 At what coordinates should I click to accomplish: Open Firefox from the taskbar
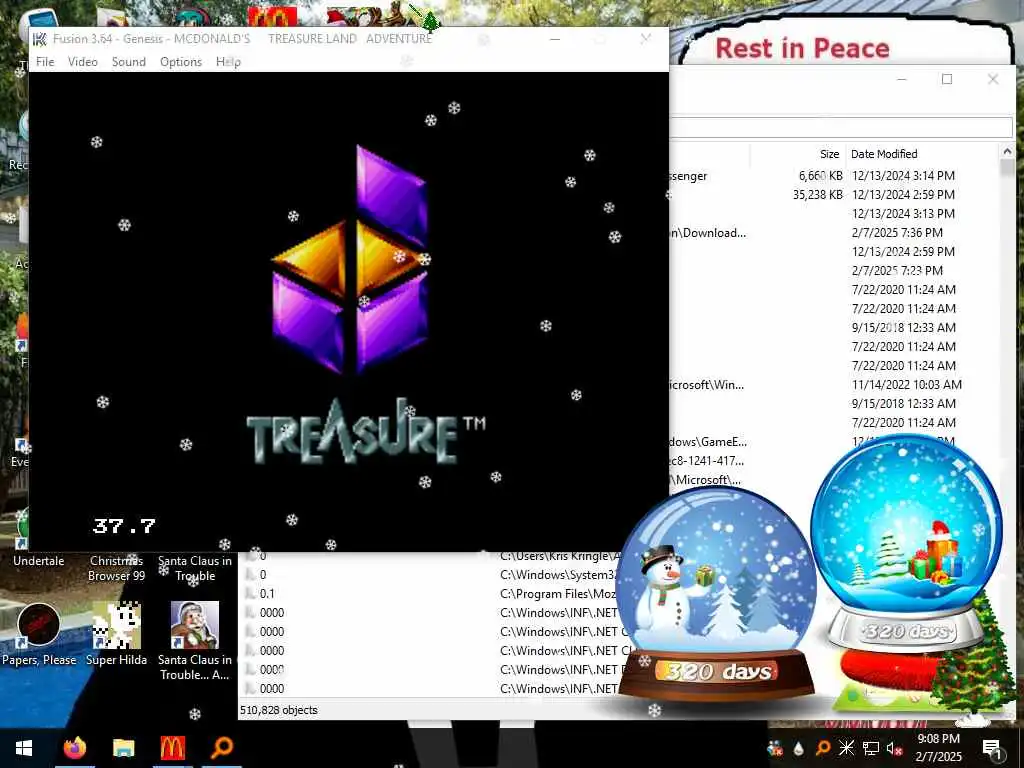[x=74, y=748]
